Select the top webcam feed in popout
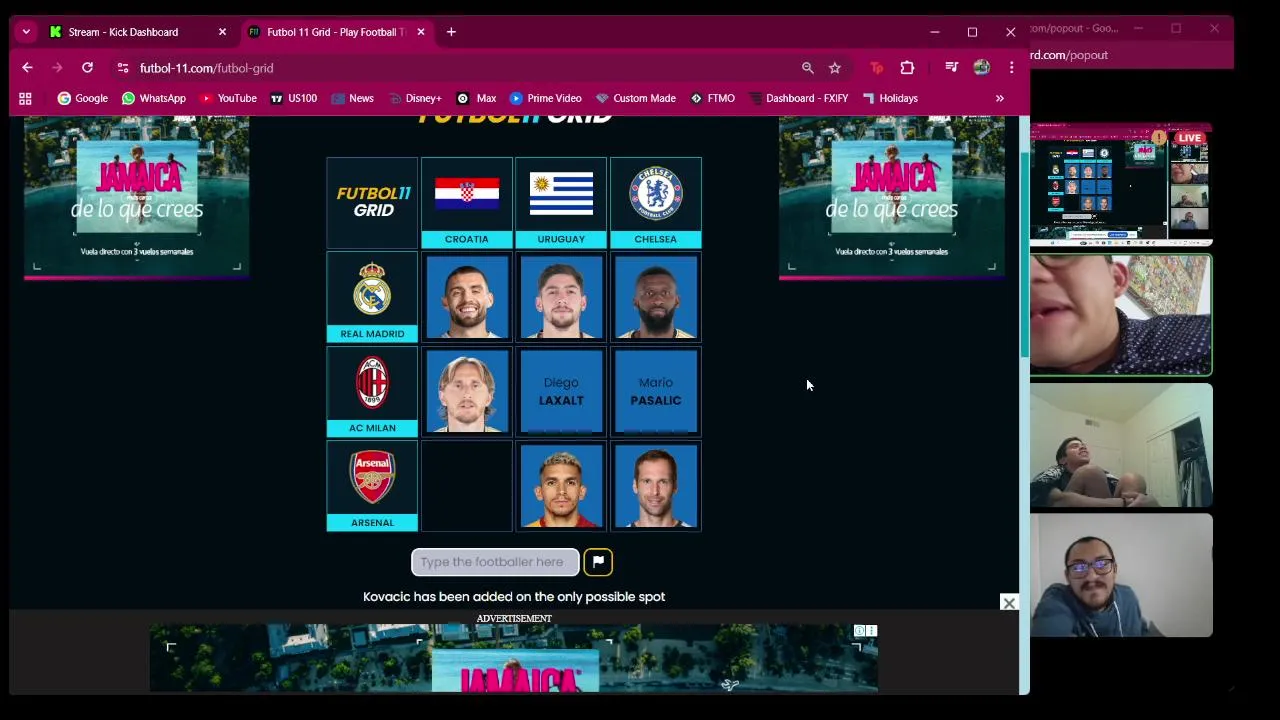This screenshot has width=1280, height=720. pyautogui.click(x=1121, y=315)
